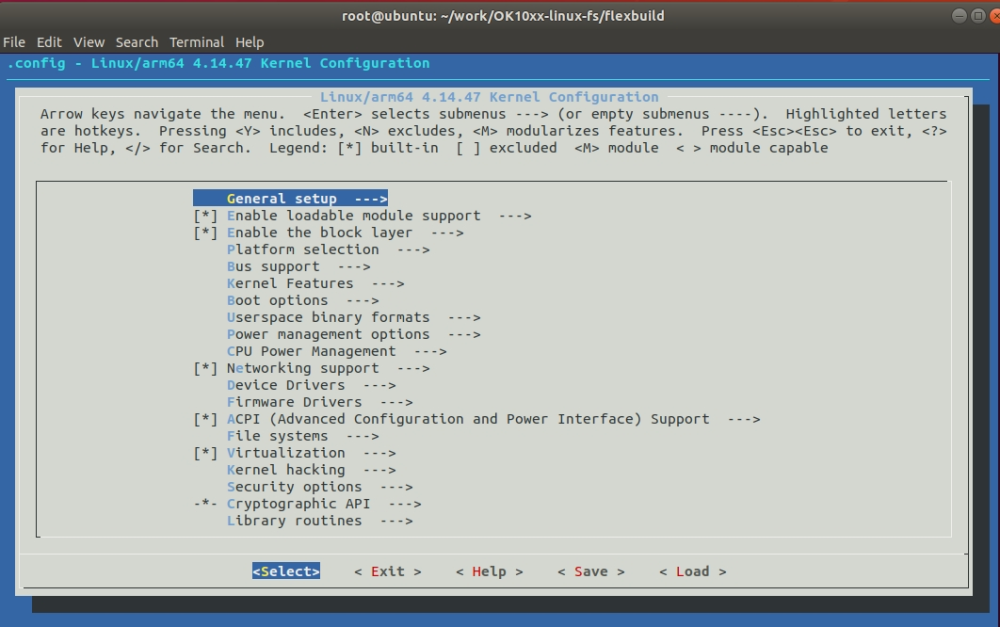Open the Platform selection entry
1000x627 pixels.
(327, 250)
